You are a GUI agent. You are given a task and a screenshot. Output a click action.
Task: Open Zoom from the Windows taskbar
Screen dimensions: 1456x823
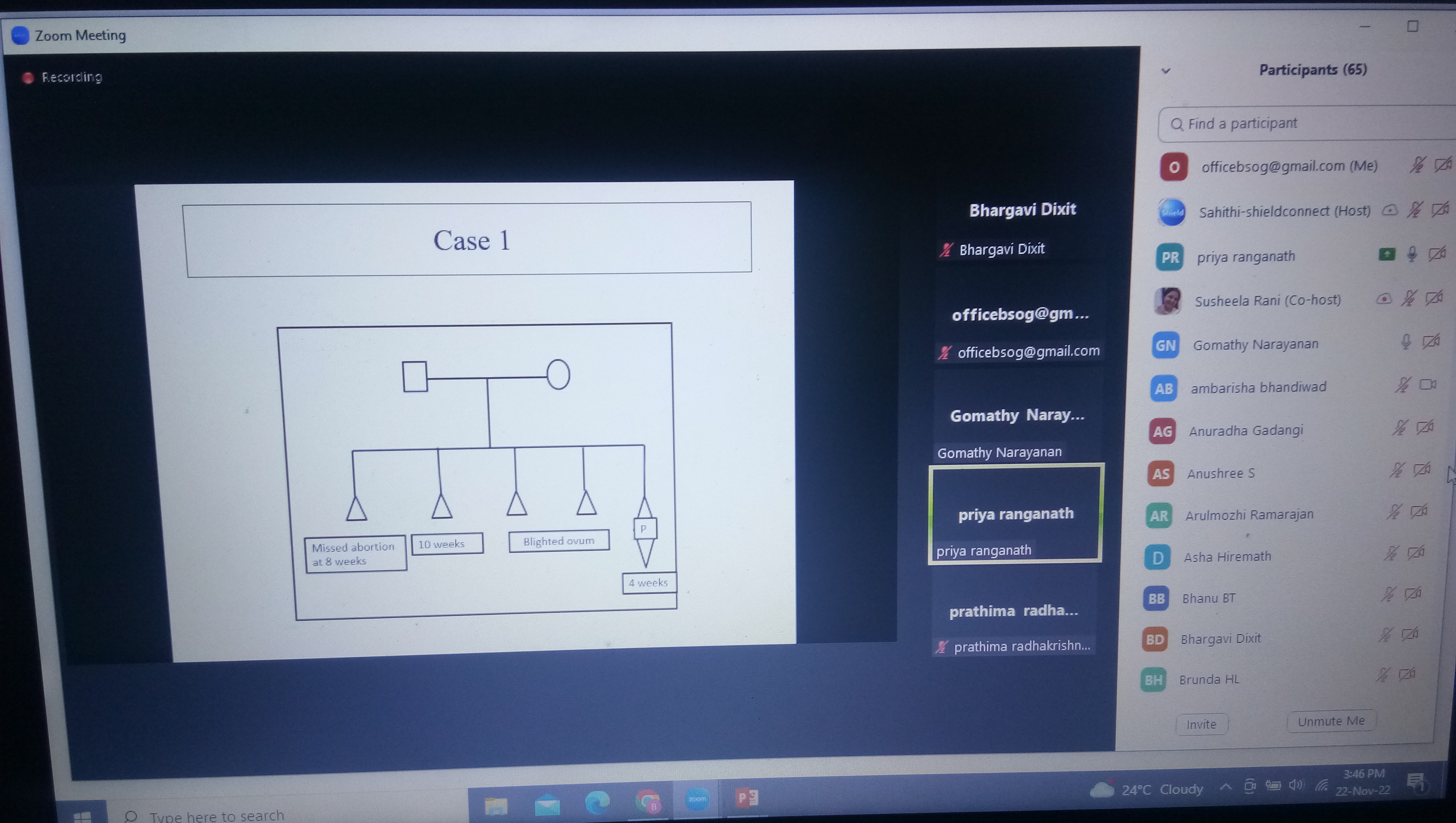697,799
